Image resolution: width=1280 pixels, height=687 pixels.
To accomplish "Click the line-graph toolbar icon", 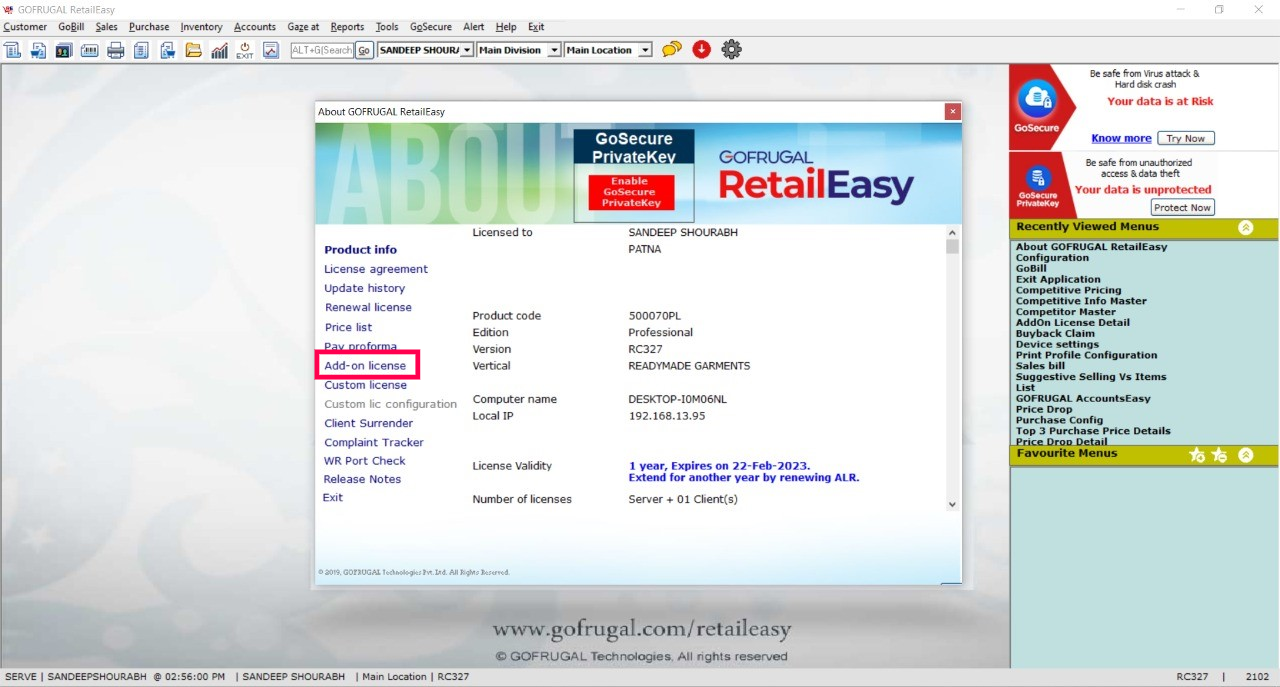I will click(x=271, y=50).
